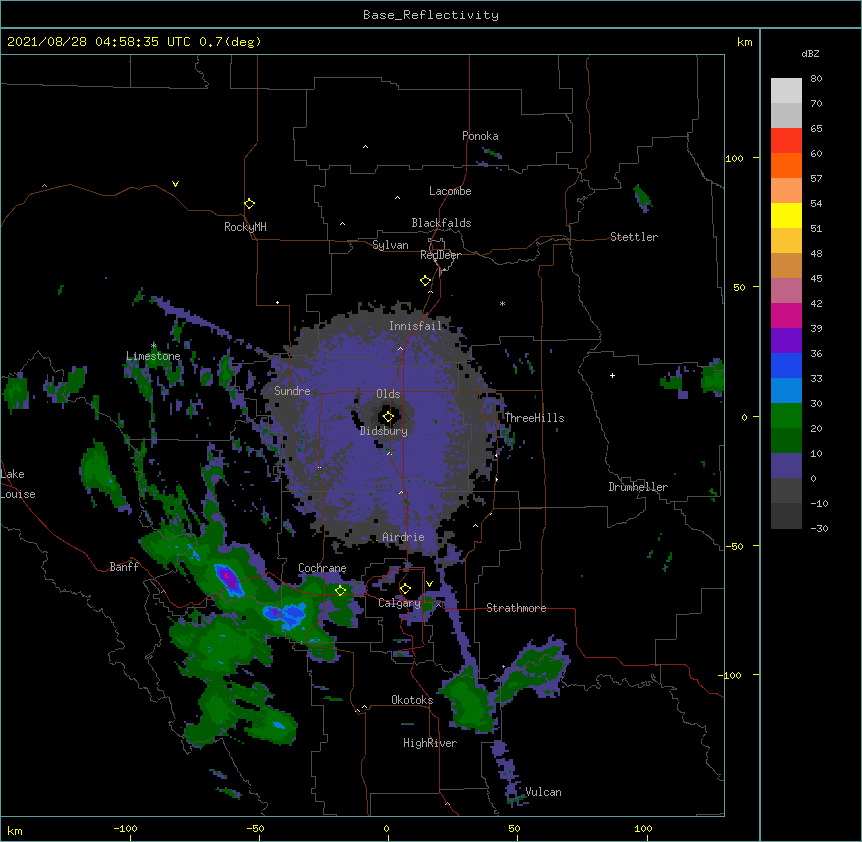The height and width of the screenshot is (842, 862).
Task: Click the dBZ legend heading
Action: pyautogui.click(x=810, y=53)
